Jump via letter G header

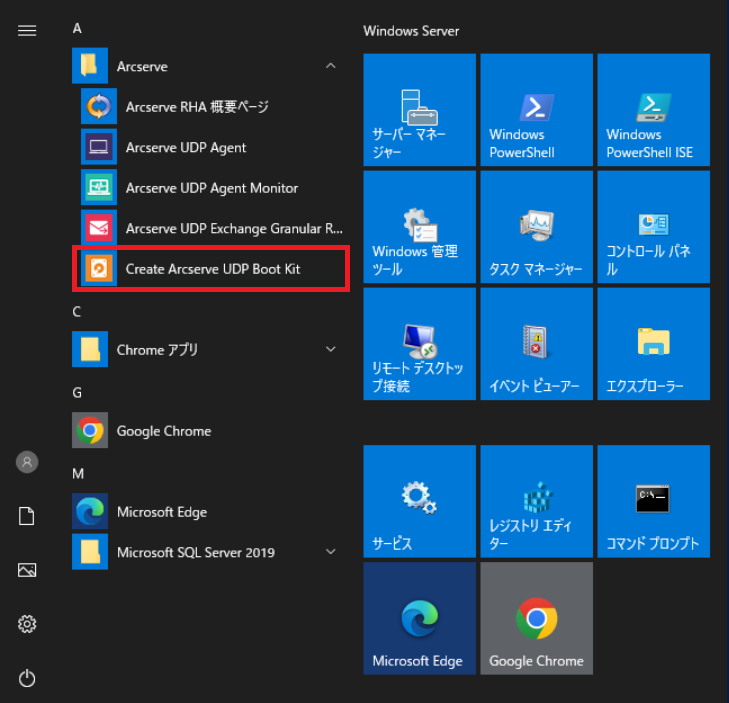pos(77,393)
